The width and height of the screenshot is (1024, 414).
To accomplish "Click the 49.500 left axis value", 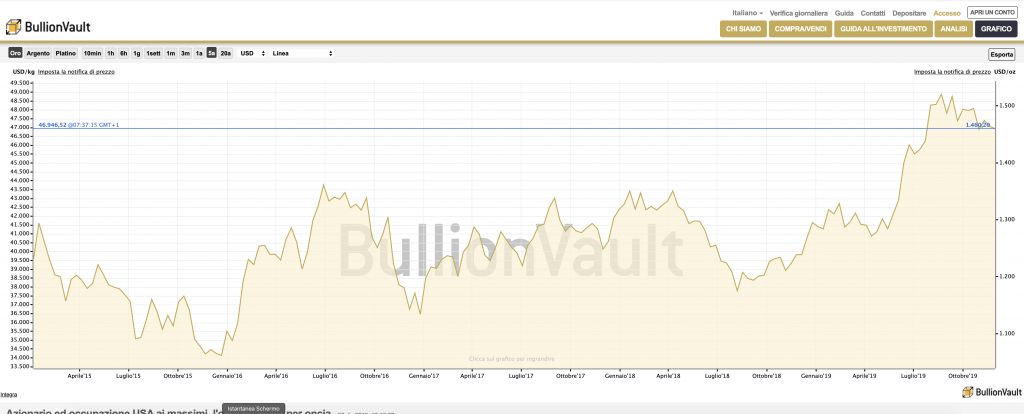I will pos(20,83).
